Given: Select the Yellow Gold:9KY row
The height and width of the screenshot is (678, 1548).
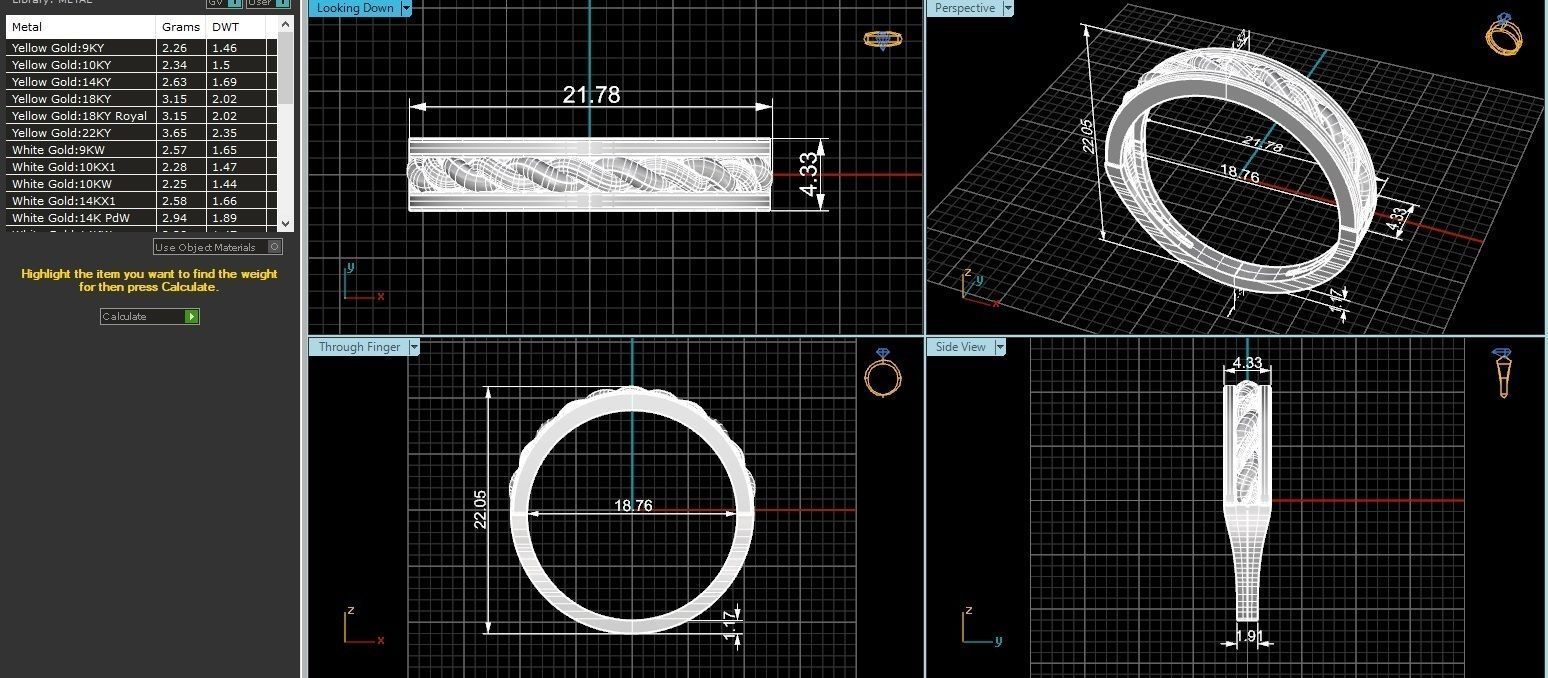Looking at the screenshot, I should pos(142,48).
